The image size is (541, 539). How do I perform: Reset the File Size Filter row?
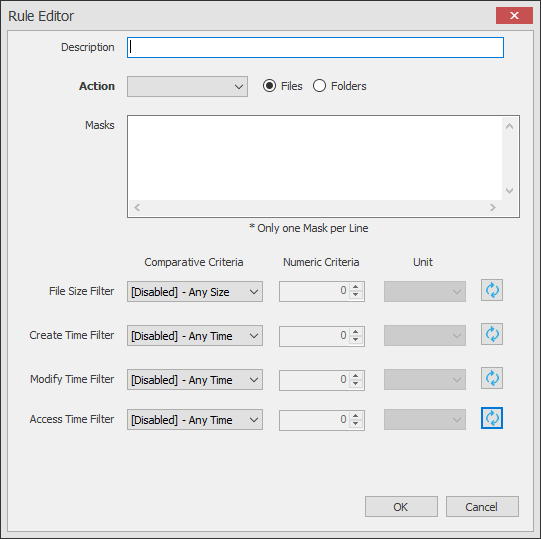(492, 290)
